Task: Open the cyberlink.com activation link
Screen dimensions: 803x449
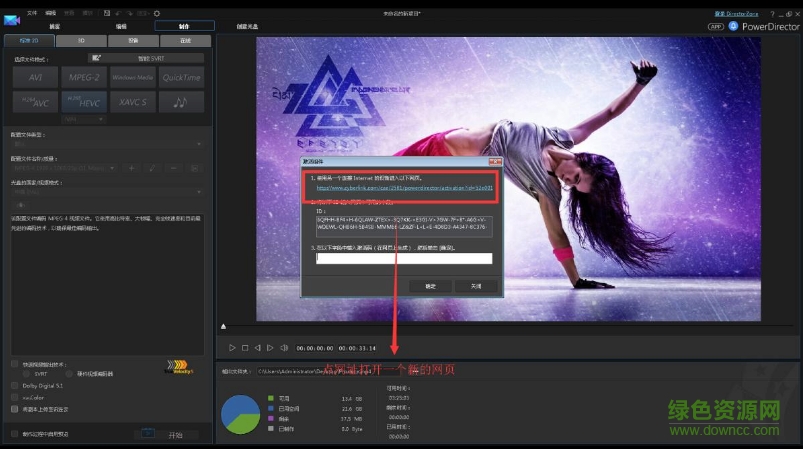Action: [x=405, y=186]
